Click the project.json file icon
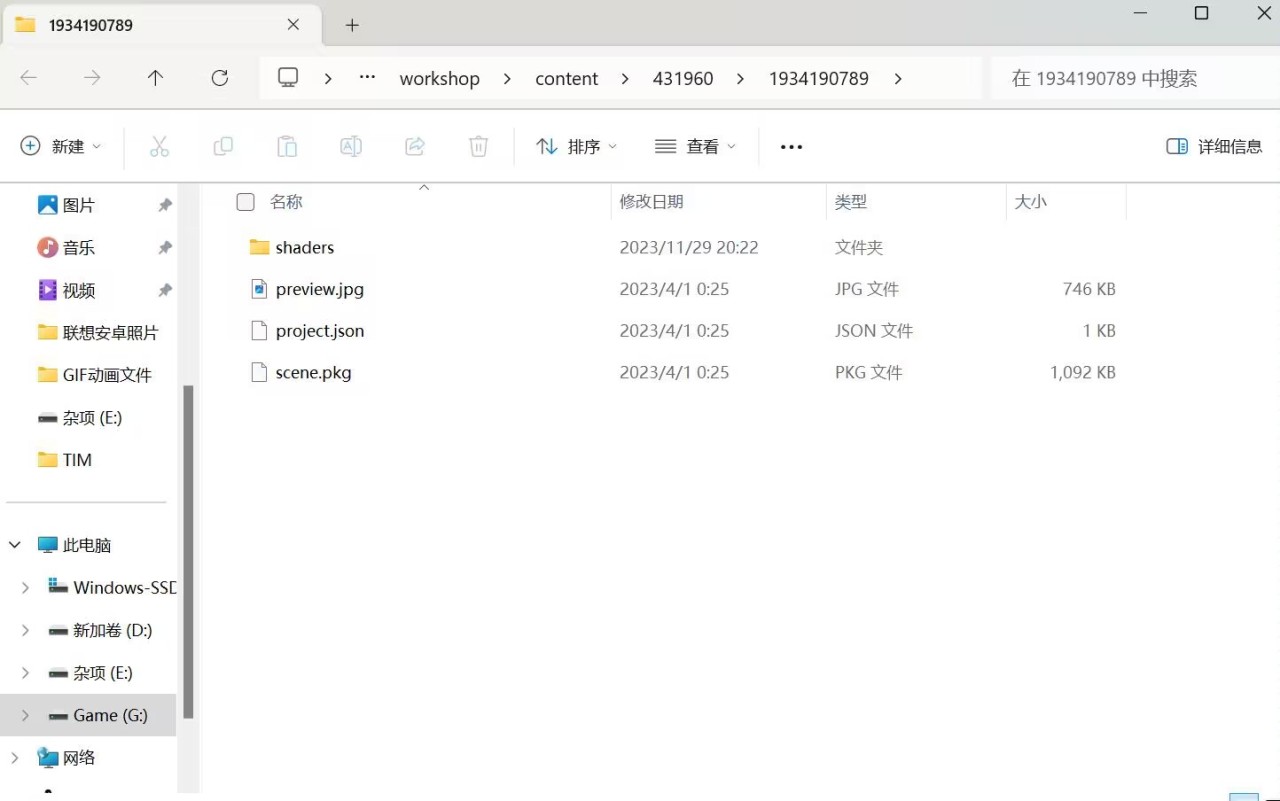This screenshot has height=801, width=1280. point(260,331)
